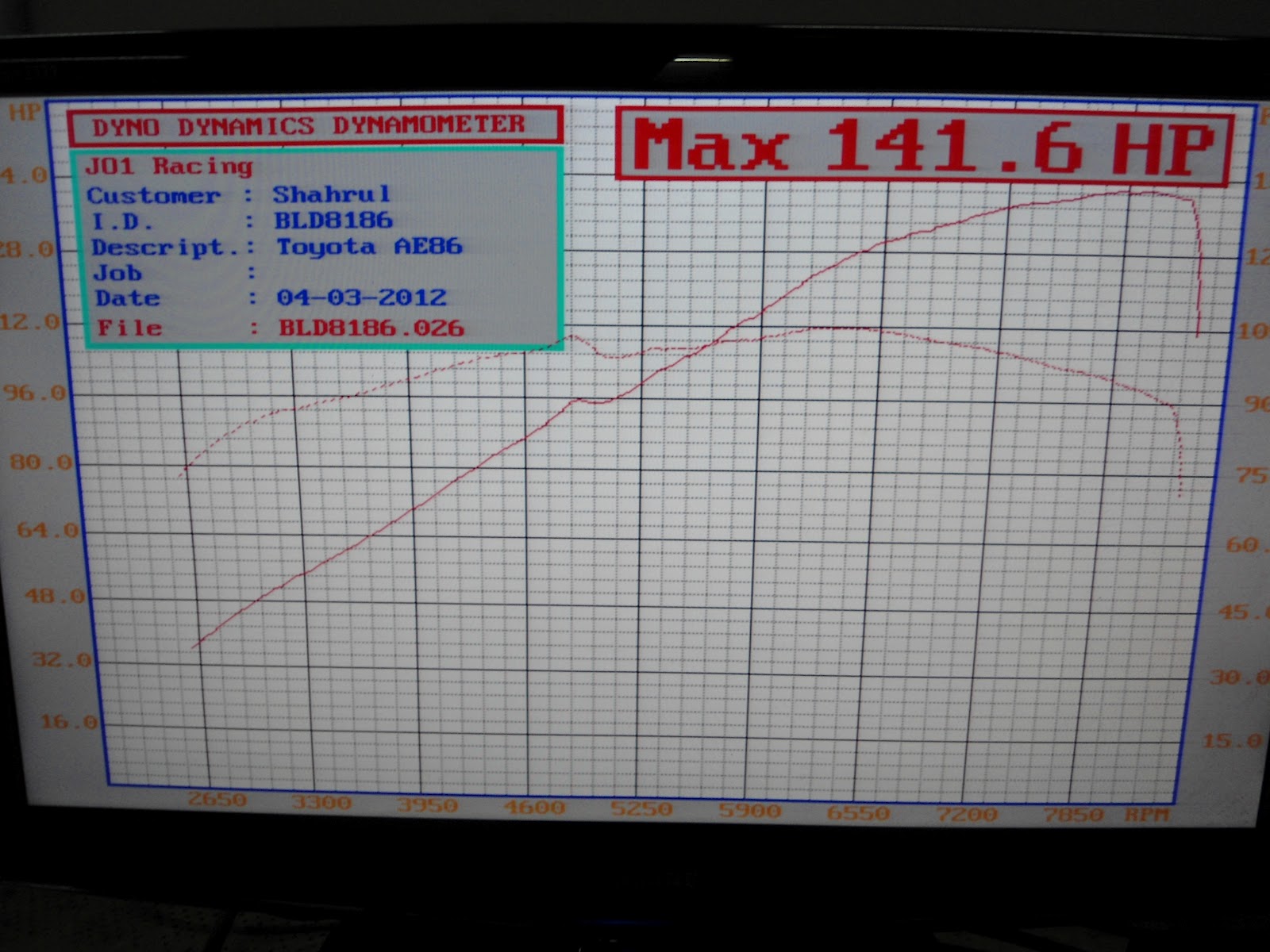Screen dimensions: 1270x952
Task: Click the HP axis label top left
Action: pos(25,113)
